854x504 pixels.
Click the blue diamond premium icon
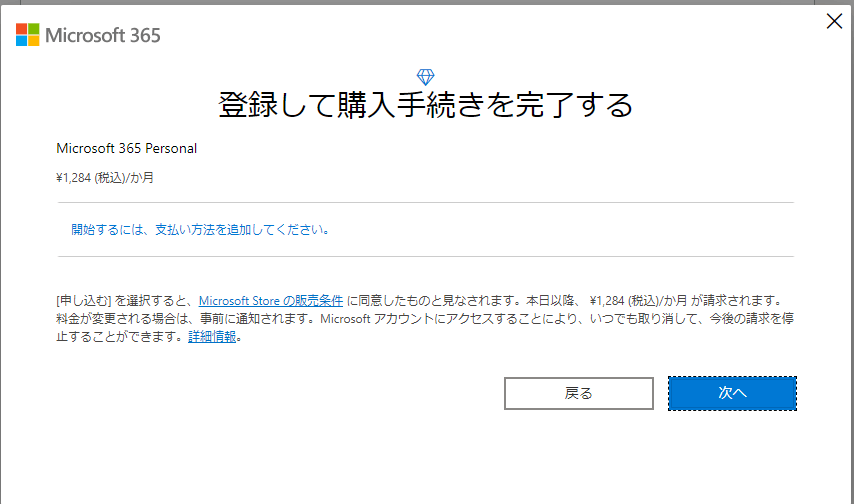(x=425, y=77)
